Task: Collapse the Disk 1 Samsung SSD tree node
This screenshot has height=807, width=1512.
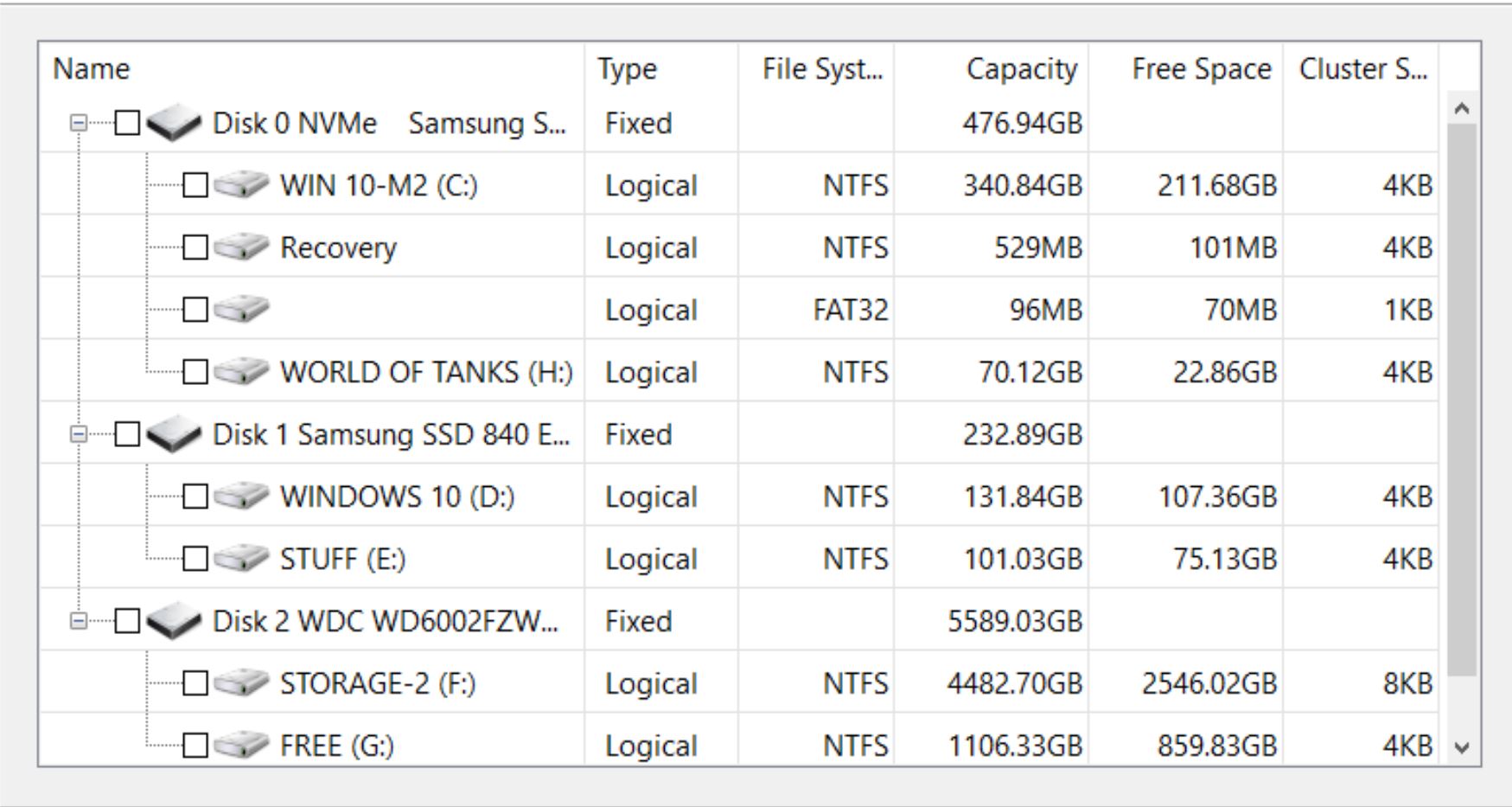Action: pyautogui.click(x=79, y=434)
